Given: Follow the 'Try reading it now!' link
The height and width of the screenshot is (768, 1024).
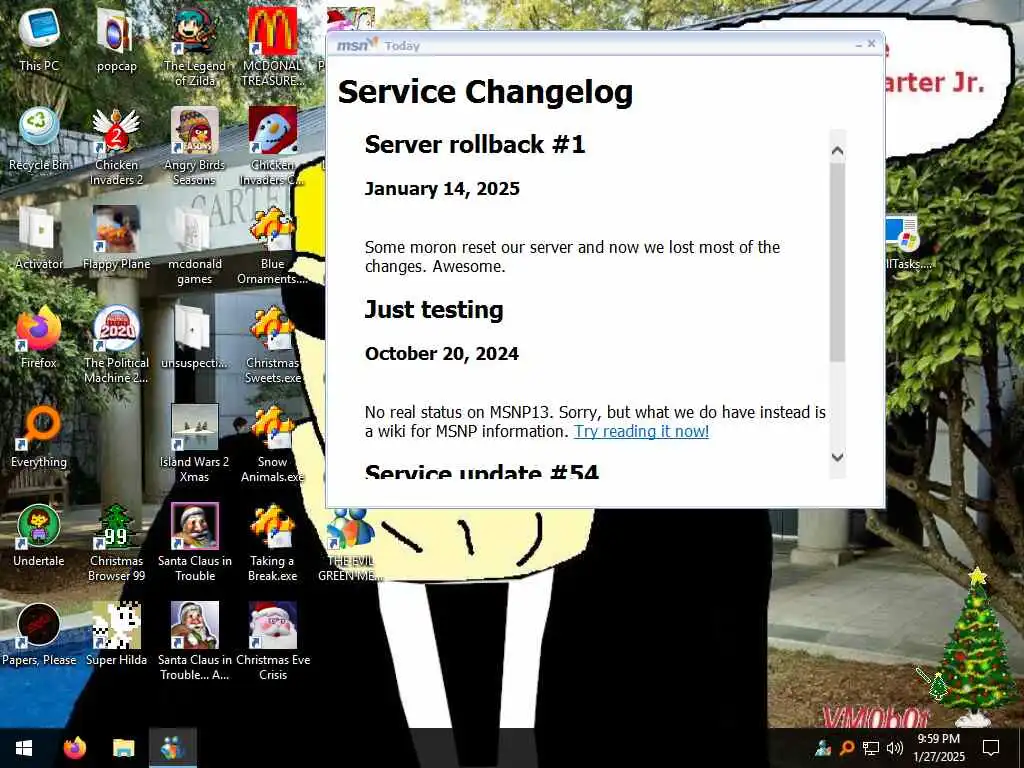Looking at the screenshot, I should 641,432.
